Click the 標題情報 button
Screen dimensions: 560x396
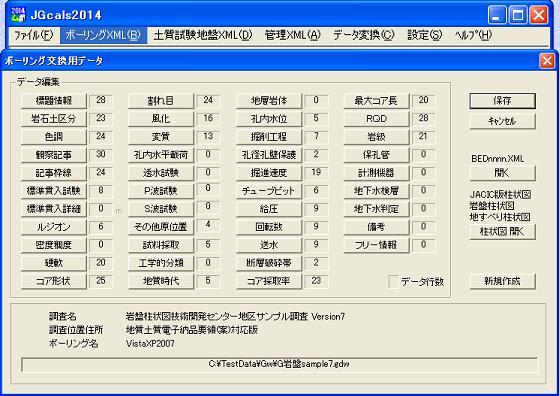[x=54, y=101]
